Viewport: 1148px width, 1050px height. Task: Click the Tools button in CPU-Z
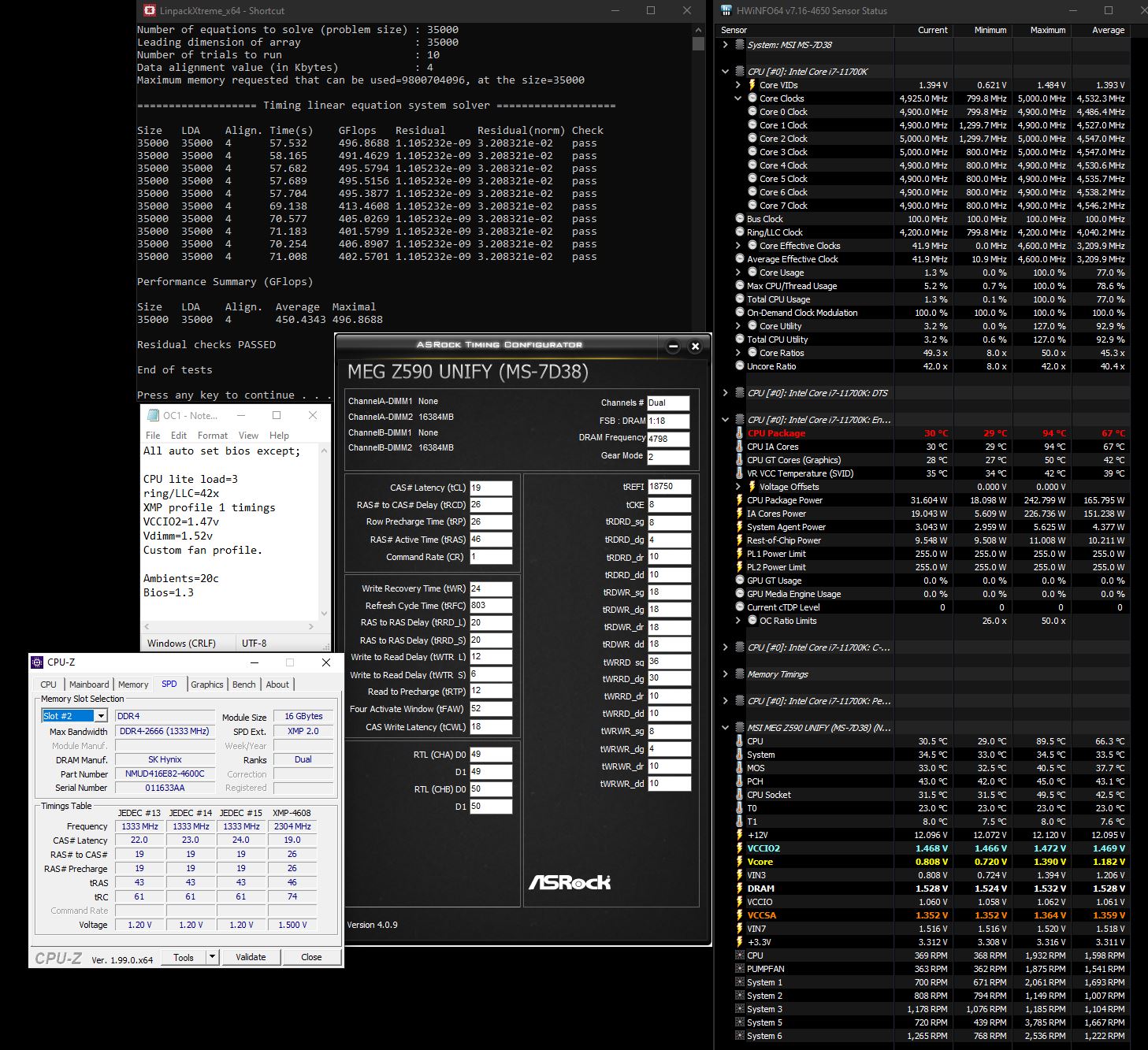click(x=184, y=957)
